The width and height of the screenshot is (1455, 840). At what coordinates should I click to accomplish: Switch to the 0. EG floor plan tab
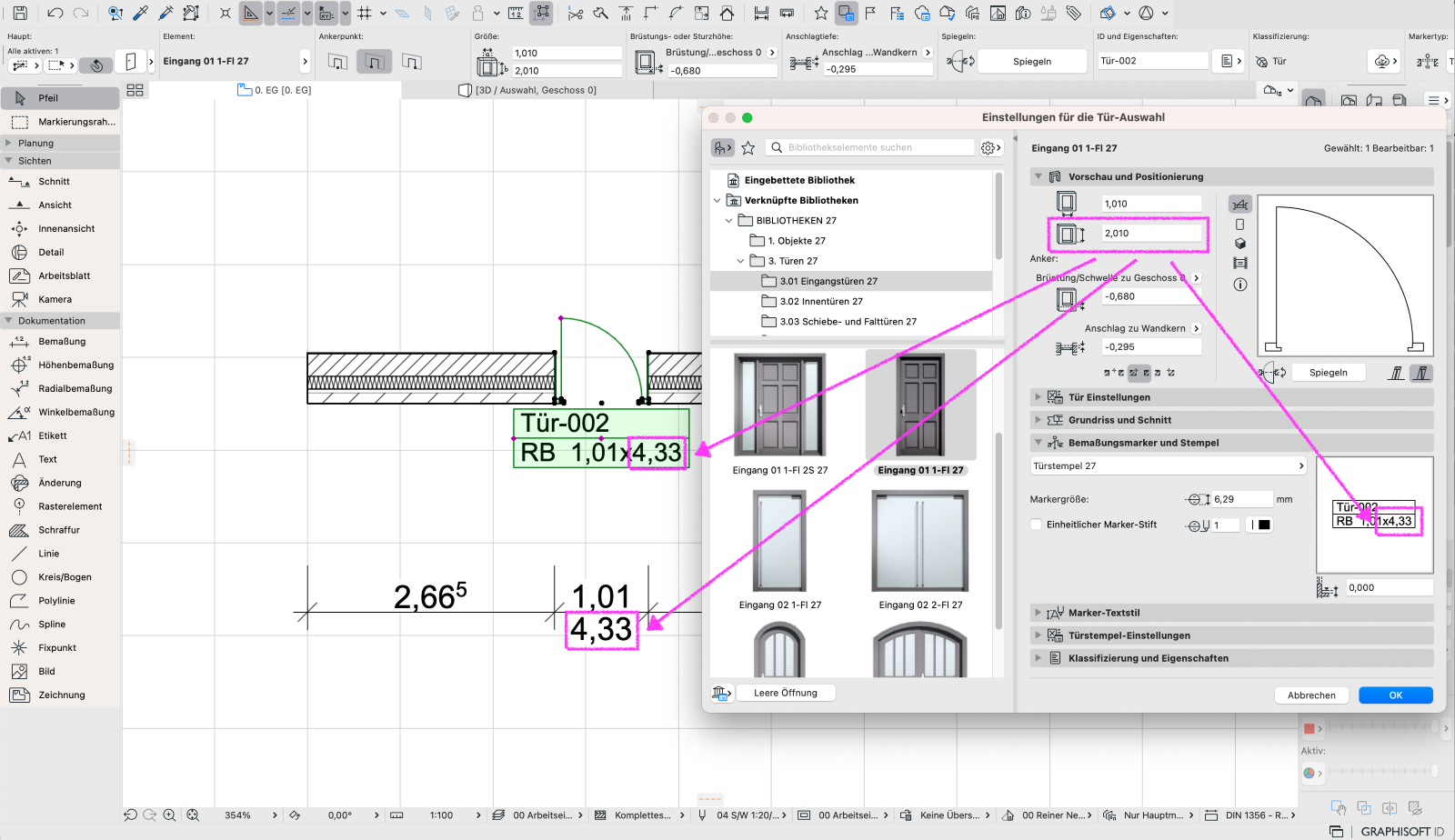pyautogui.click(x=274, y=90)
